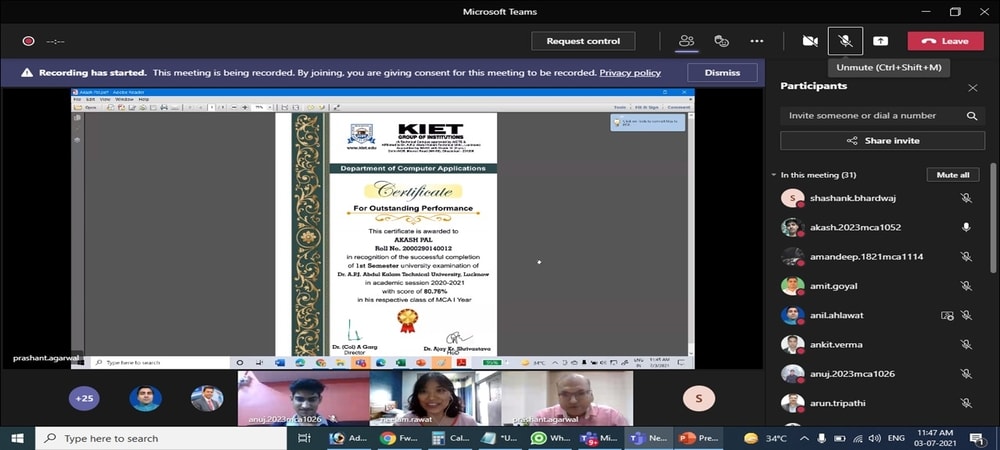
Task: Unmute the microphone in meeting toolbar
Action: [x=845, y=41]
